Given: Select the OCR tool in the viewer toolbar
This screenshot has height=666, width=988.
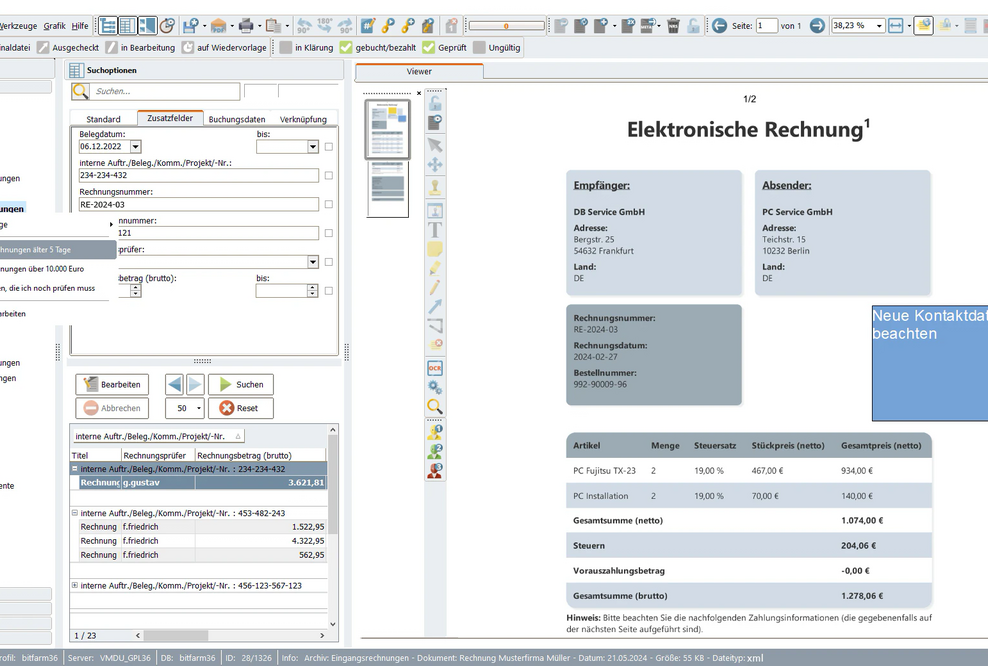Looking at the screenshot, I should (x=433, y=368).
